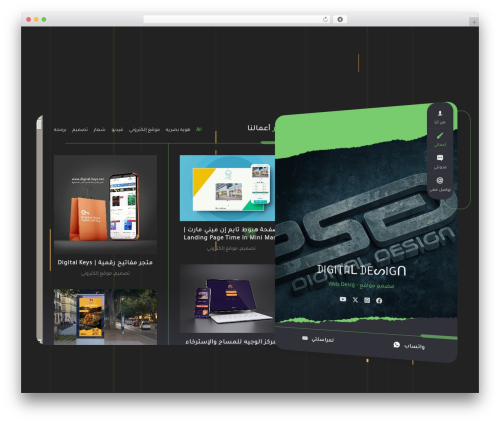
Task: Click the category label under Landing Page title
Action: point(231,248)
